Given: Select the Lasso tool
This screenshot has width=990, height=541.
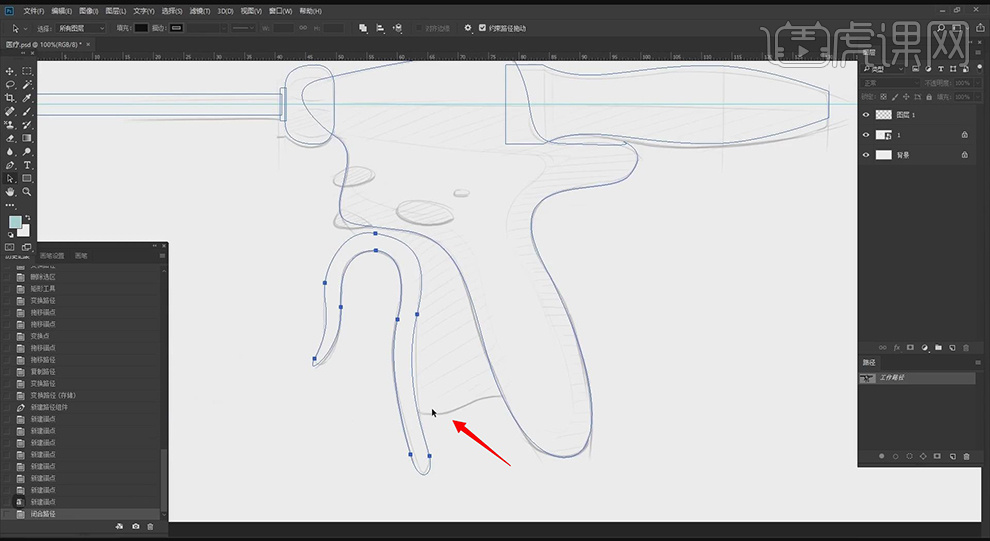Looking at the screenshot, I should pos(10,85).
